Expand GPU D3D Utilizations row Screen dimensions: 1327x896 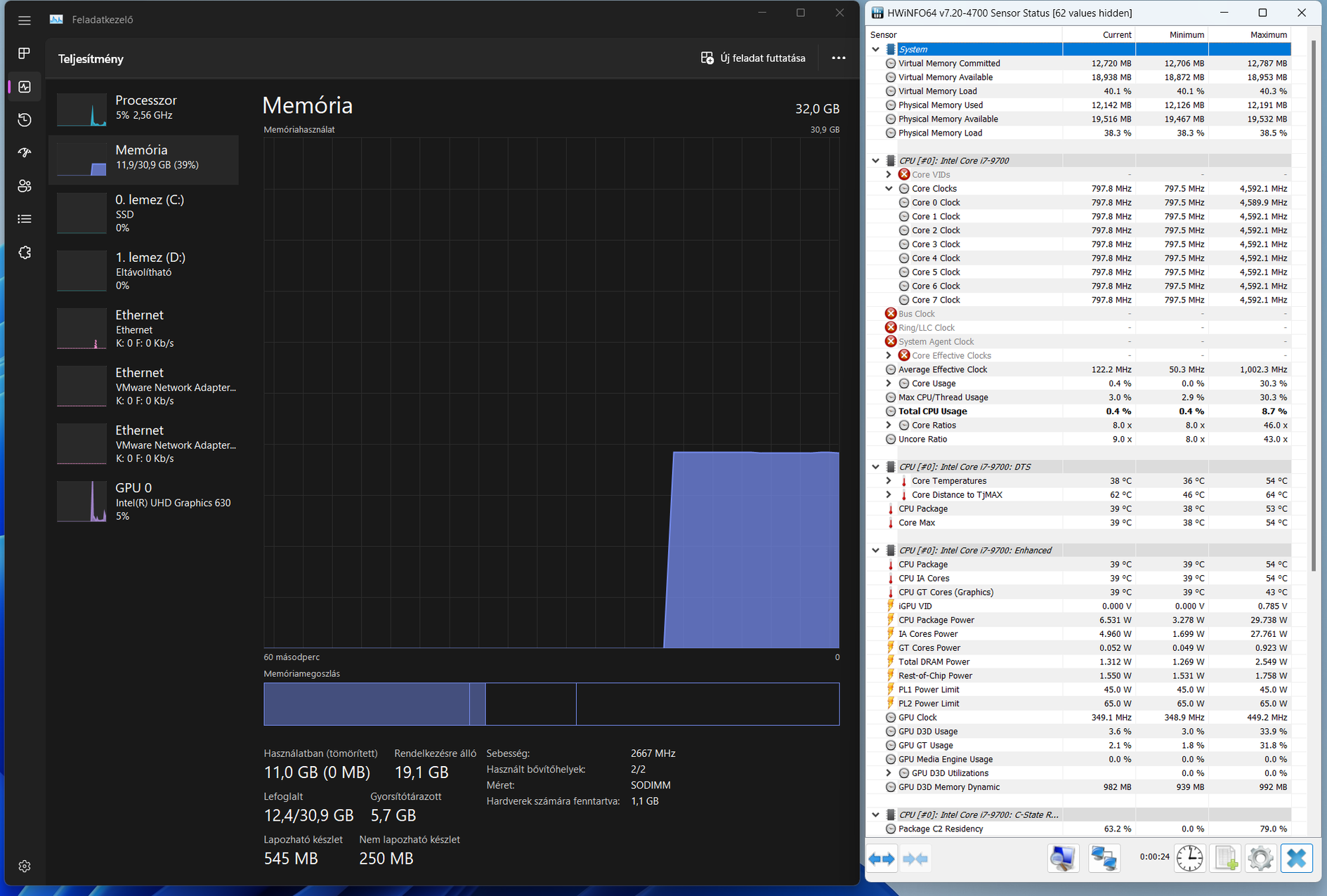889,773
